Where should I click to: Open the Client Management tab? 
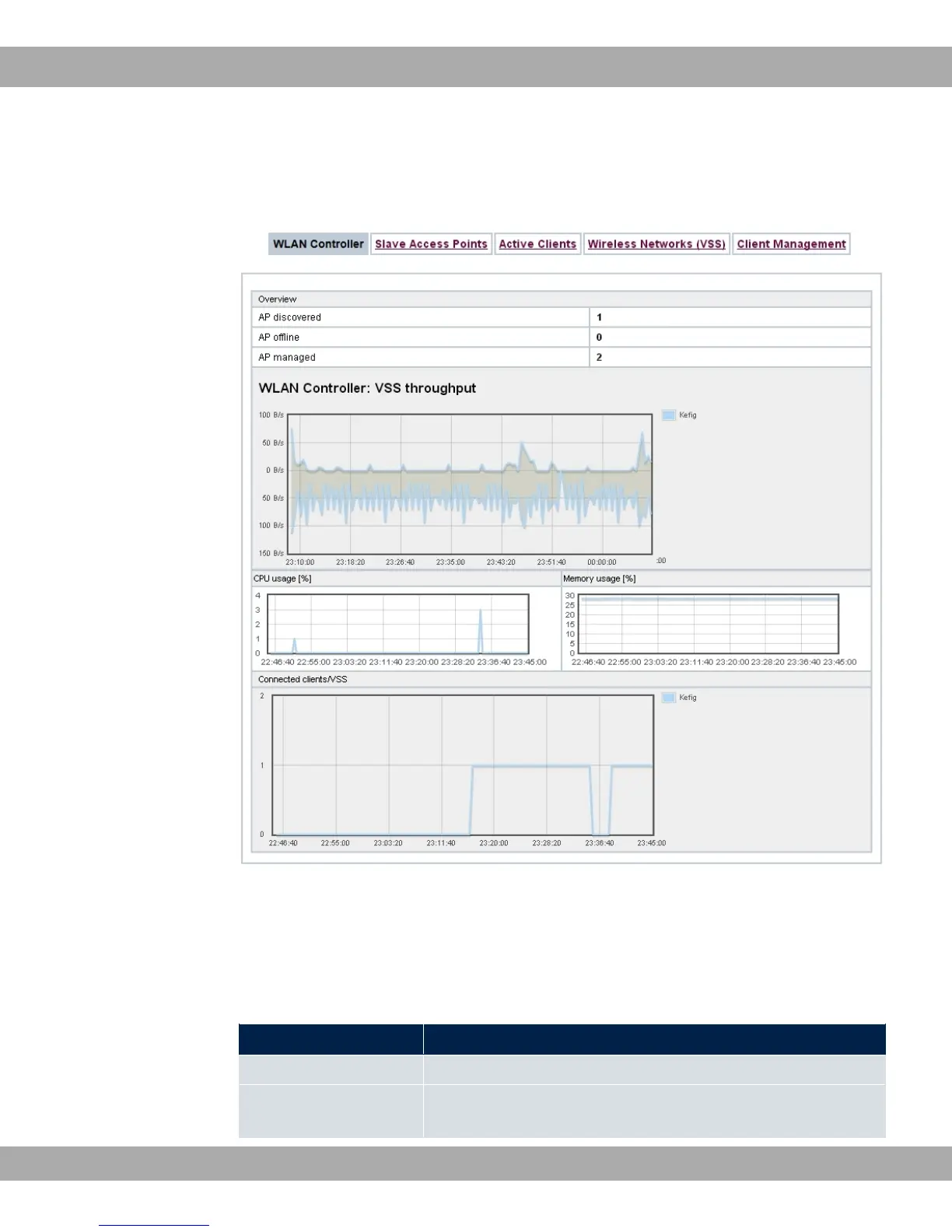[791, 244]
